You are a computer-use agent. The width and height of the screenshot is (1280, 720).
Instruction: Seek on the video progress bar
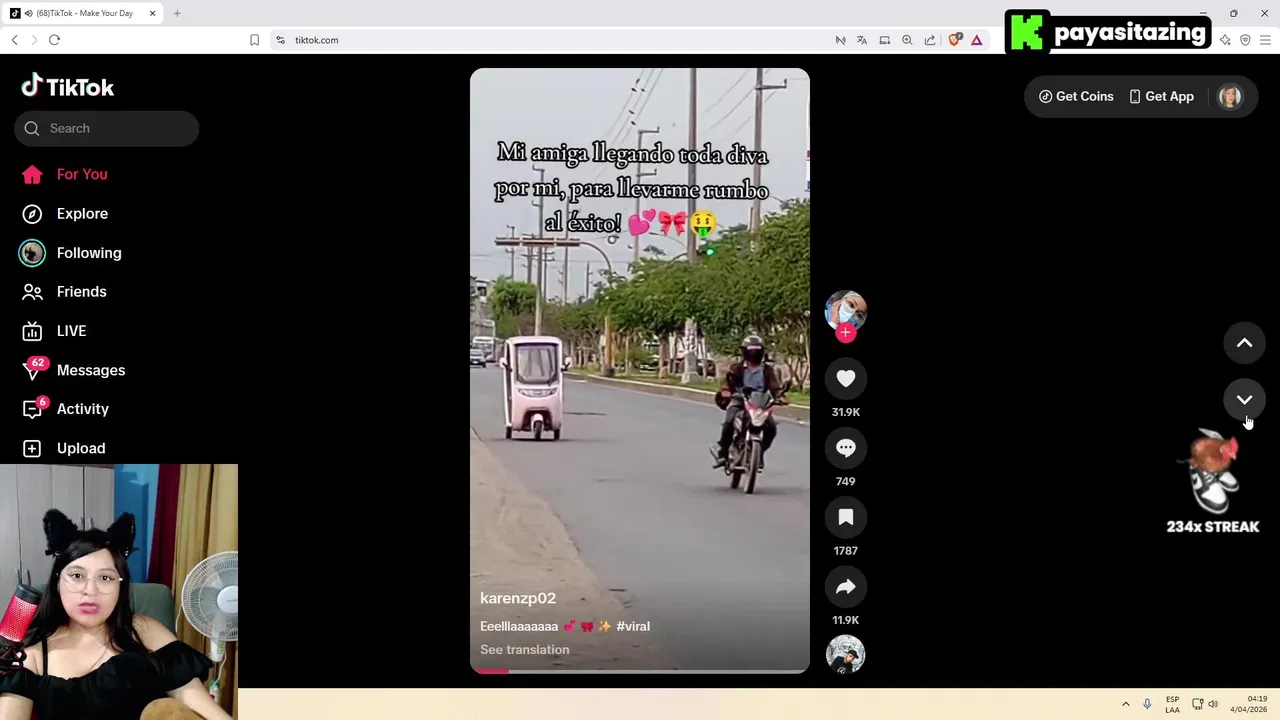click(640, 671)
